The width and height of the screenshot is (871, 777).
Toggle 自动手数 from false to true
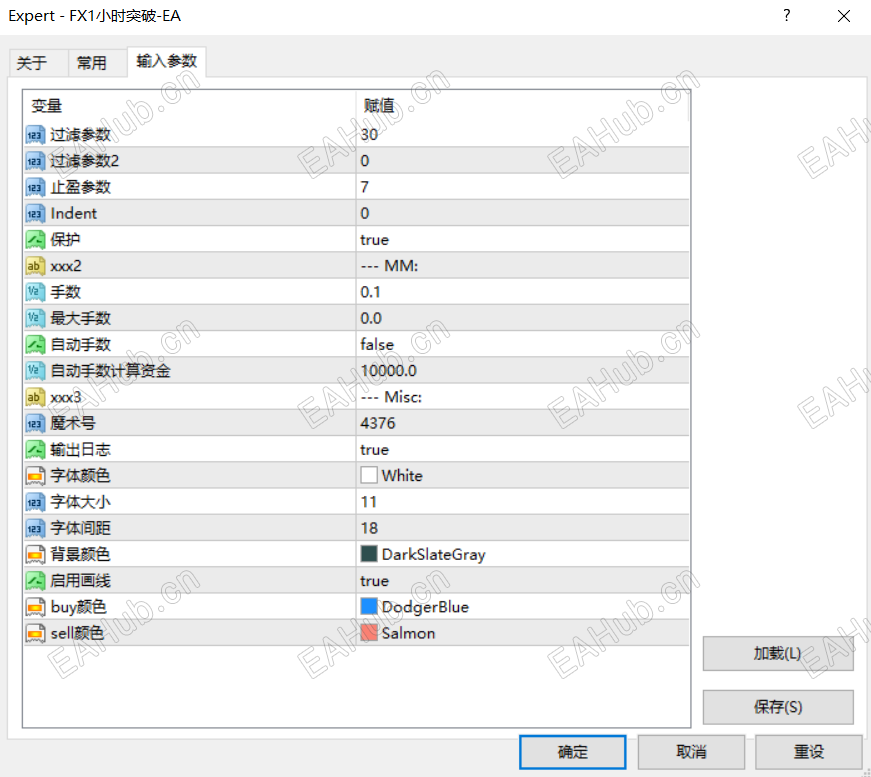click(450, 344)
